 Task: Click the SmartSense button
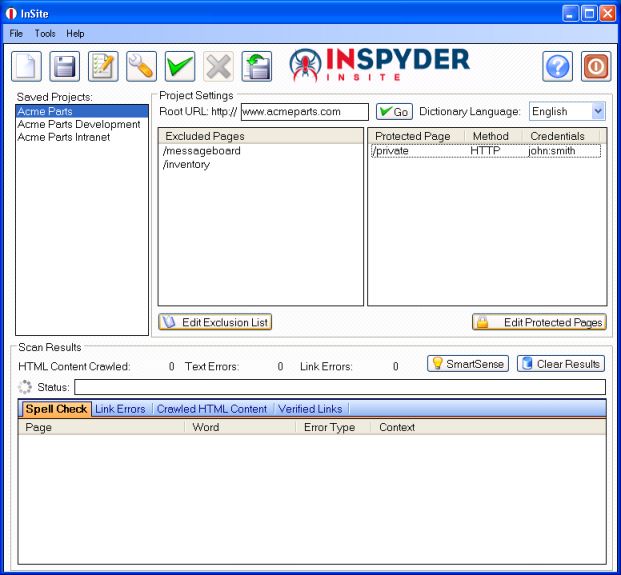(x=468, y=364)
